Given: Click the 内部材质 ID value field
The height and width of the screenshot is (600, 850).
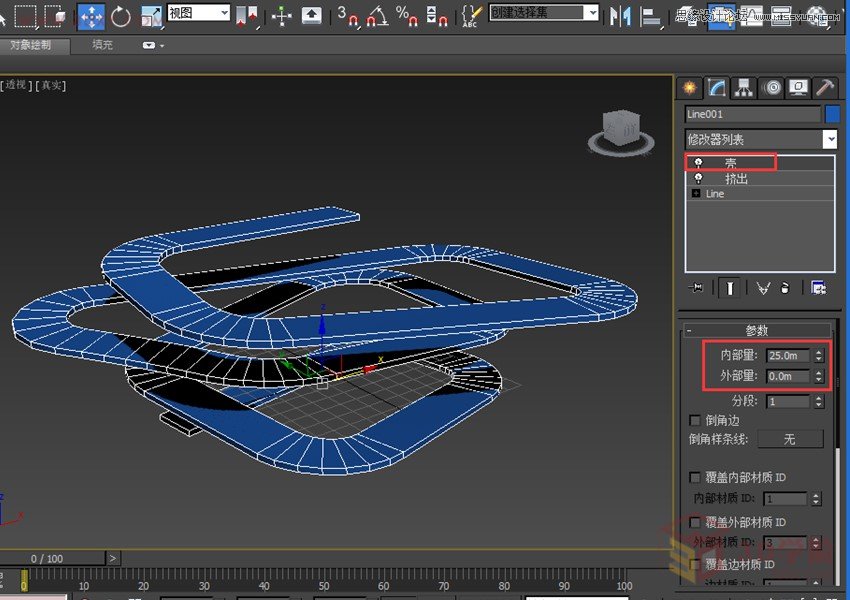Looking at the screenshot, I should point(785,499).
